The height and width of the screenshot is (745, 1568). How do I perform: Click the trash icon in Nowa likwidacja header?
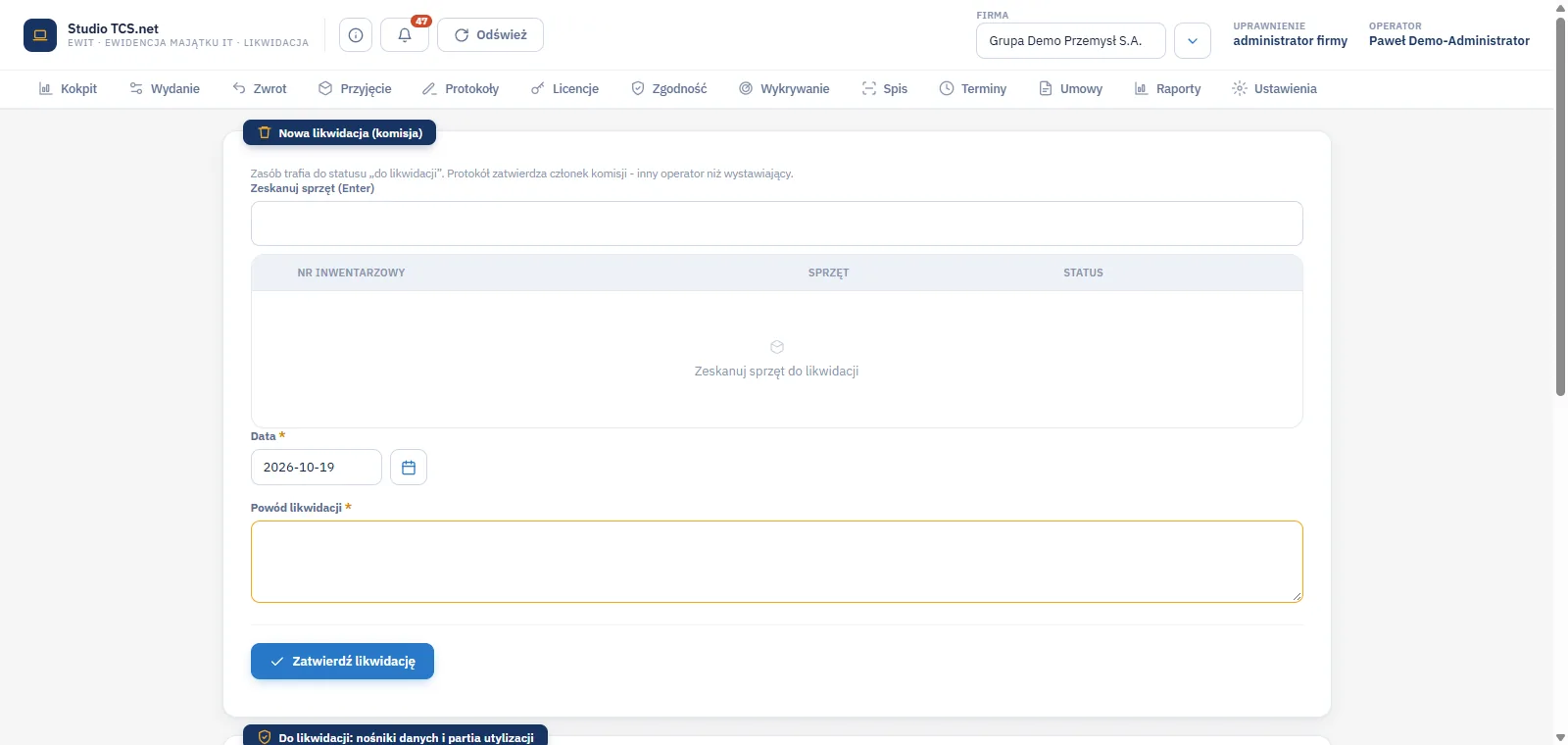(x=265, y=133)
